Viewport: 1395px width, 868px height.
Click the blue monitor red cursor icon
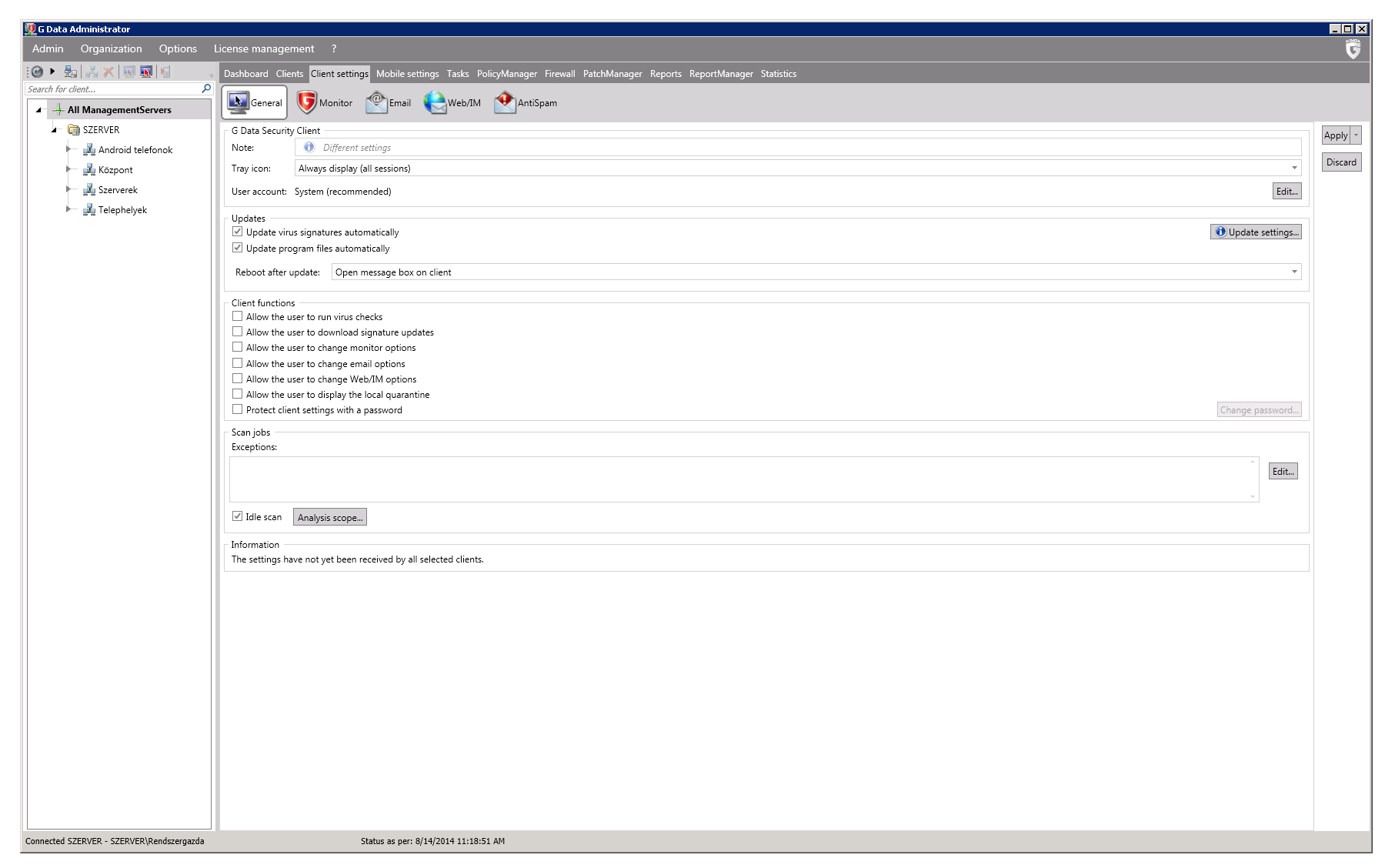[146, 72]
